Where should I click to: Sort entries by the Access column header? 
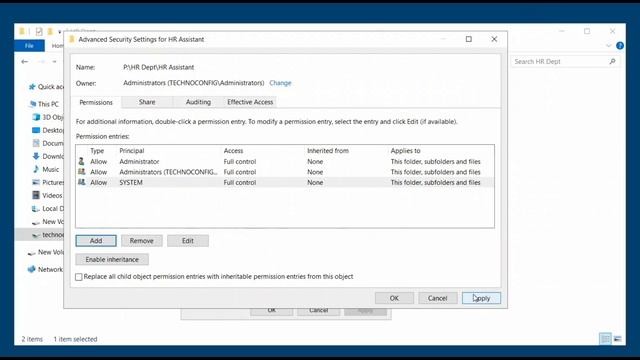233,151
